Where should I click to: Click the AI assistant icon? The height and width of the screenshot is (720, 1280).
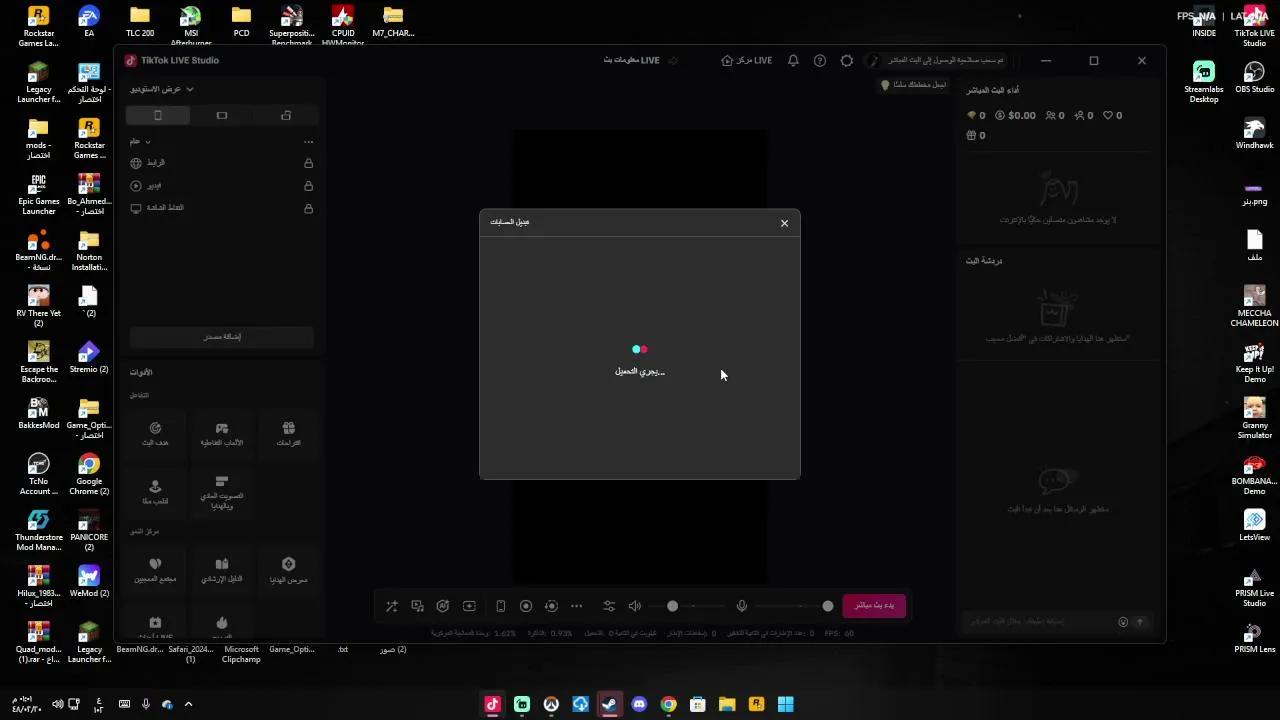443,606
